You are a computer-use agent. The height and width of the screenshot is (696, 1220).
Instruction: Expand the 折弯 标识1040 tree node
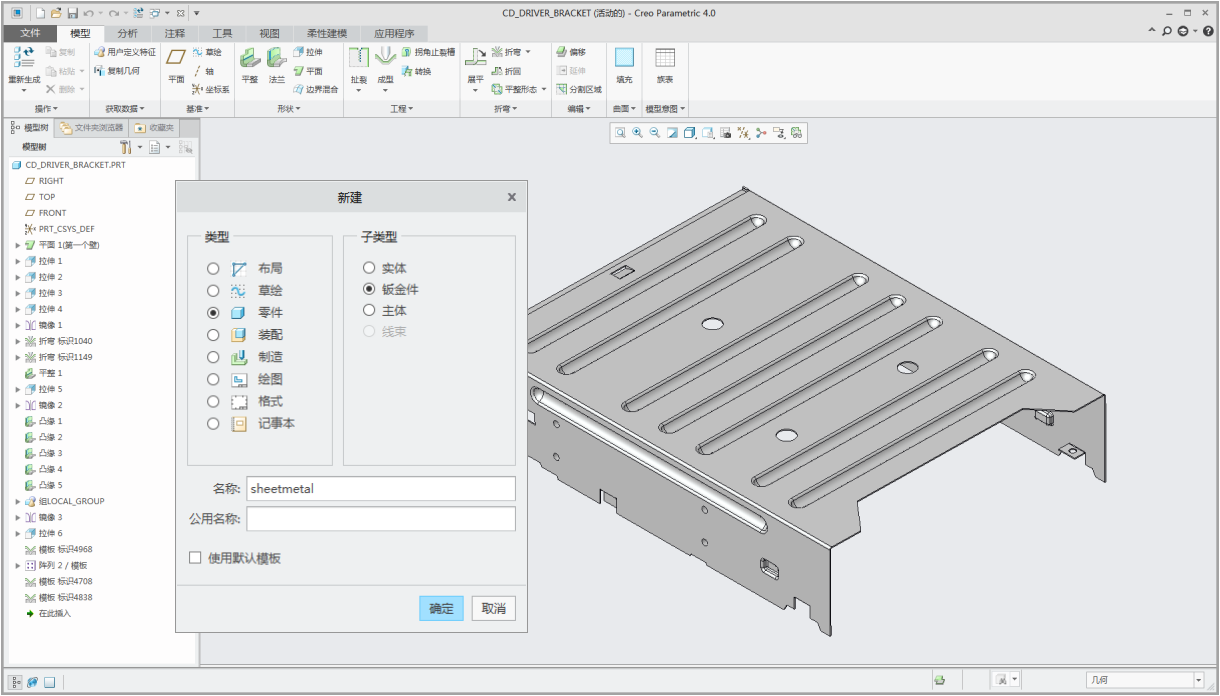[x=18, y=341]
